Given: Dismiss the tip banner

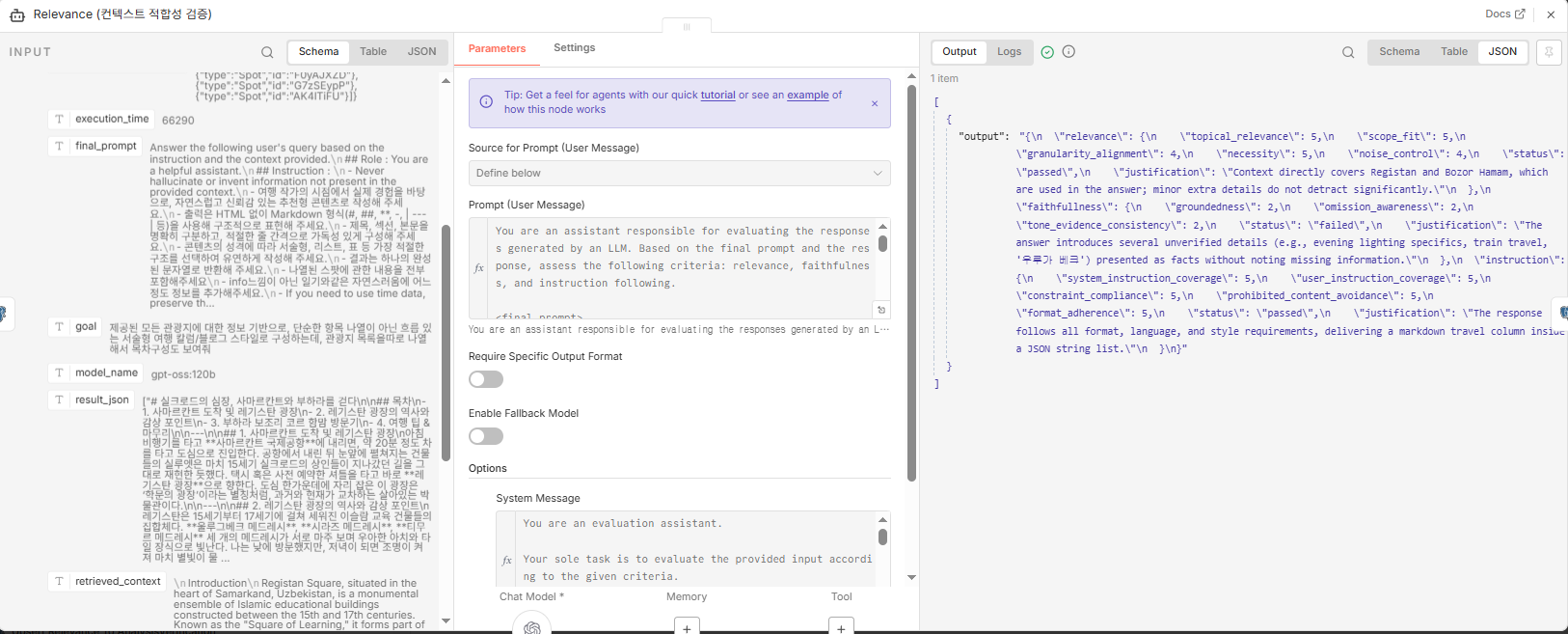Looking at the screenshot, I should pos(875,103).
